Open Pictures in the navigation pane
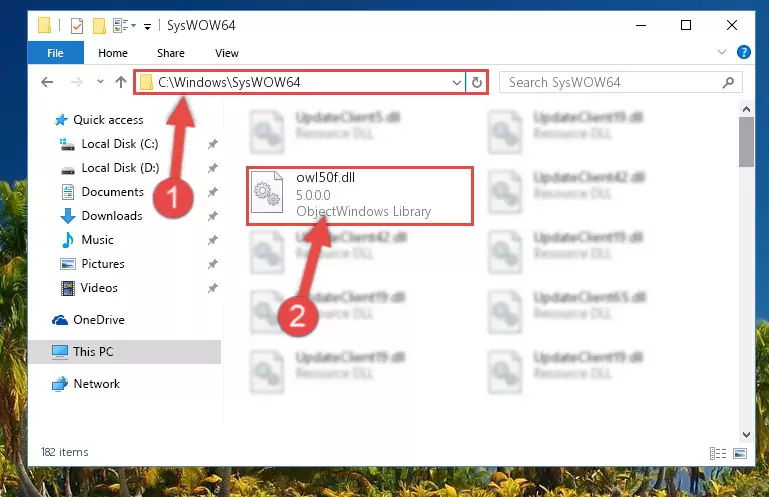This screenshot has width=769, height=497. [103, 264]
